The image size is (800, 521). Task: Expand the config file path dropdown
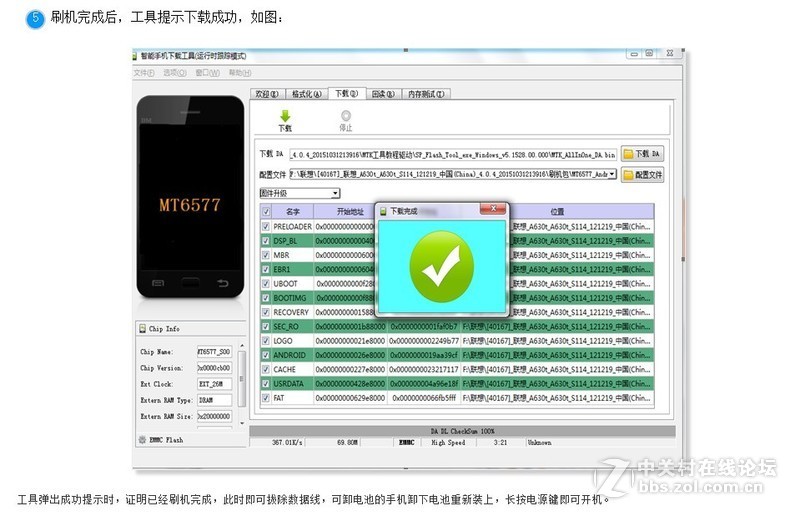pyautogui.click(x=612, y=175)
